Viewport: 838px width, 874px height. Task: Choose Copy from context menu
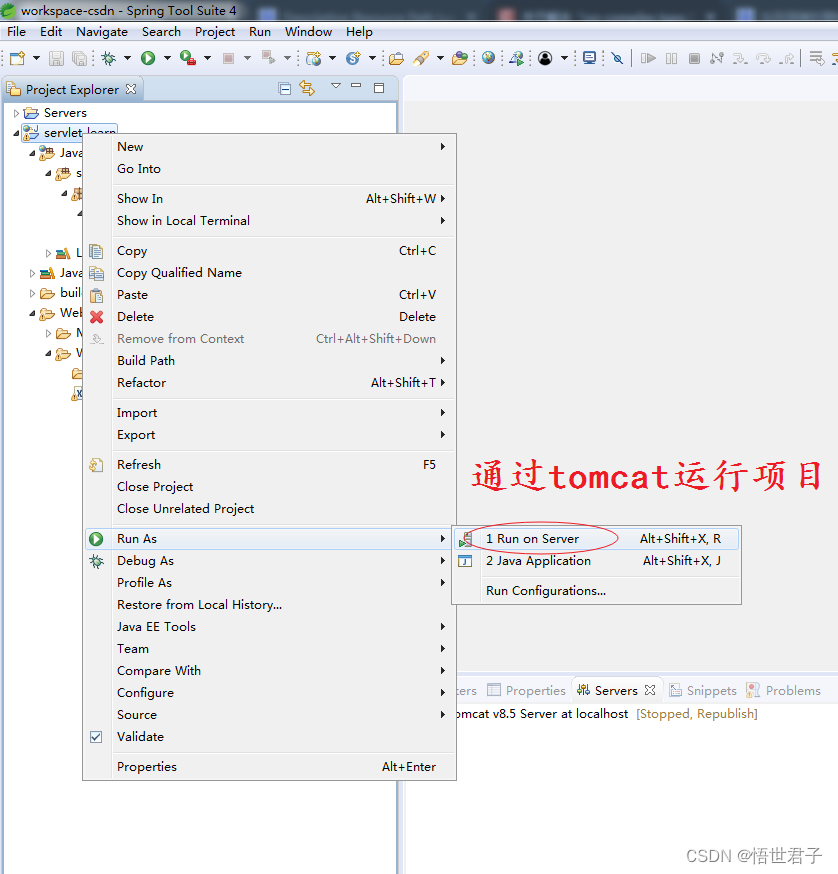(x=269, y=251)
